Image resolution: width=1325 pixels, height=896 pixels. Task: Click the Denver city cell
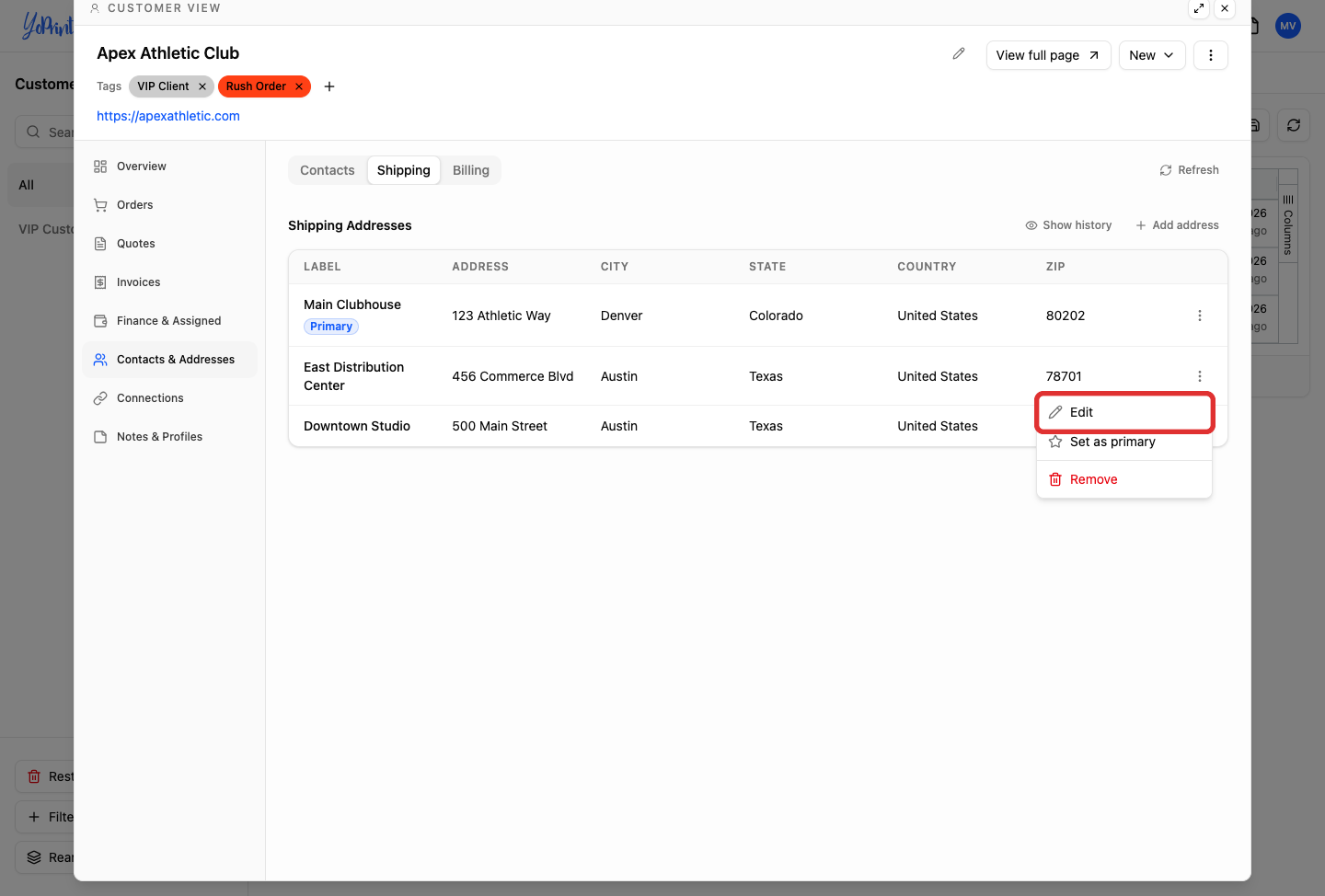(622, 316)
